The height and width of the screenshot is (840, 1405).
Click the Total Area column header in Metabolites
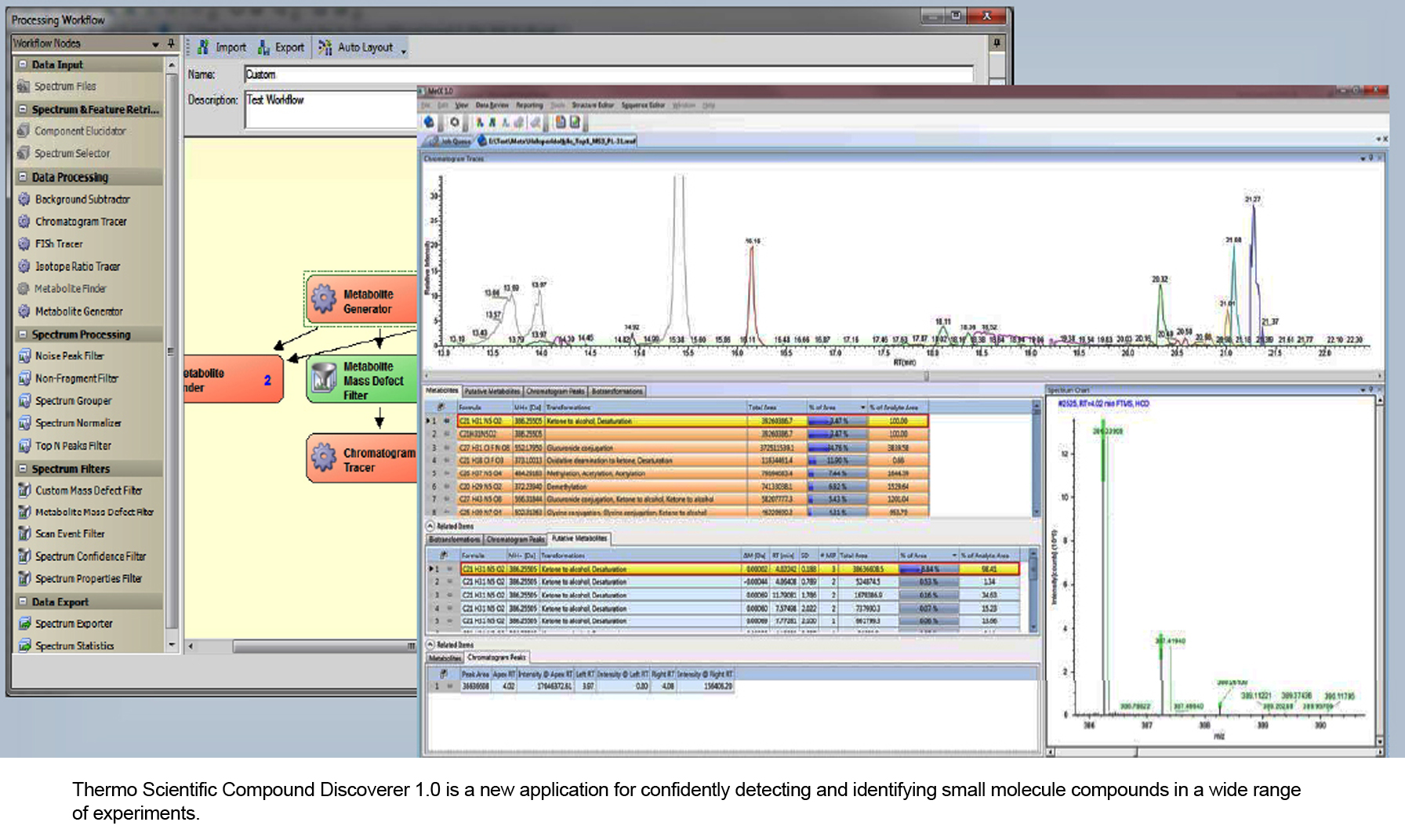click(776, 407)
